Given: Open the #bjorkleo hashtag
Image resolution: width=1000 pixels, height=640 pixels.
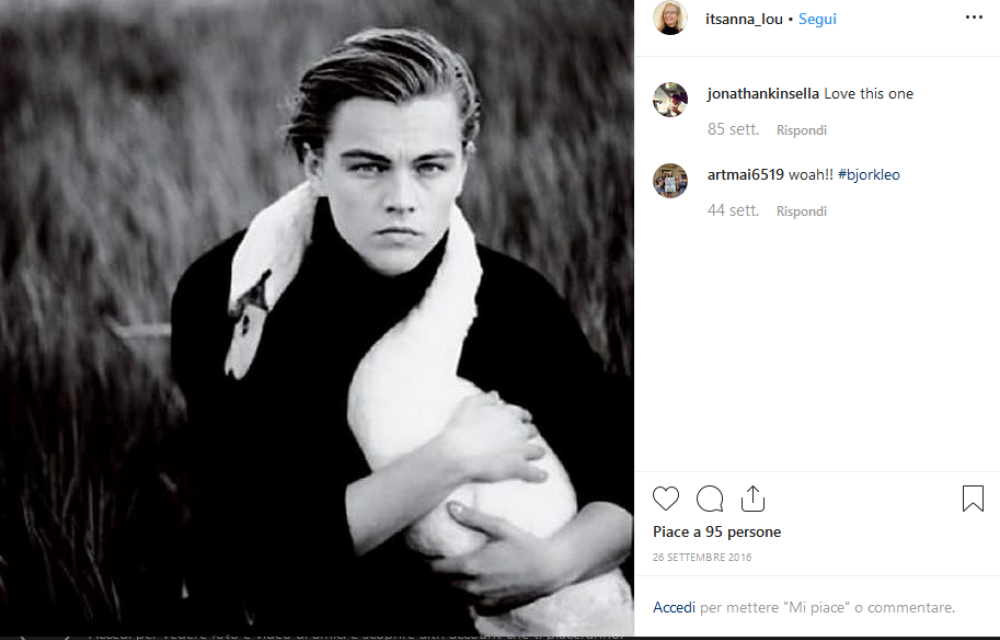Looking at the screenshot, I should pos(869,175).
